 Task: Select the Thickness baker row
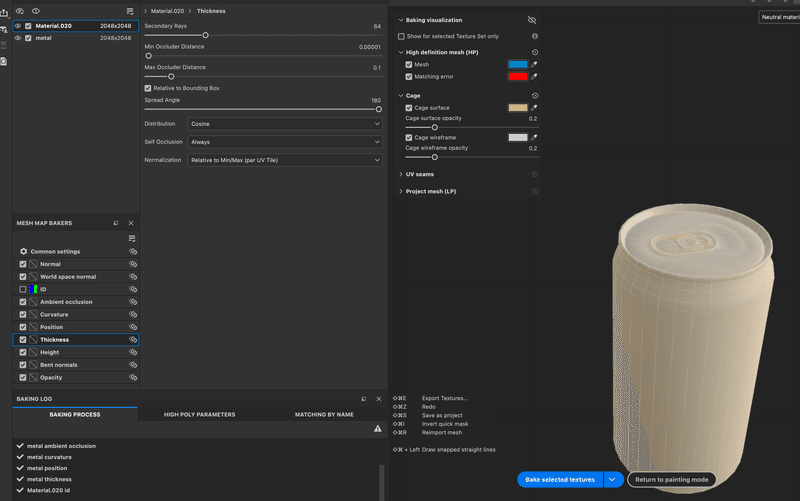76,340
